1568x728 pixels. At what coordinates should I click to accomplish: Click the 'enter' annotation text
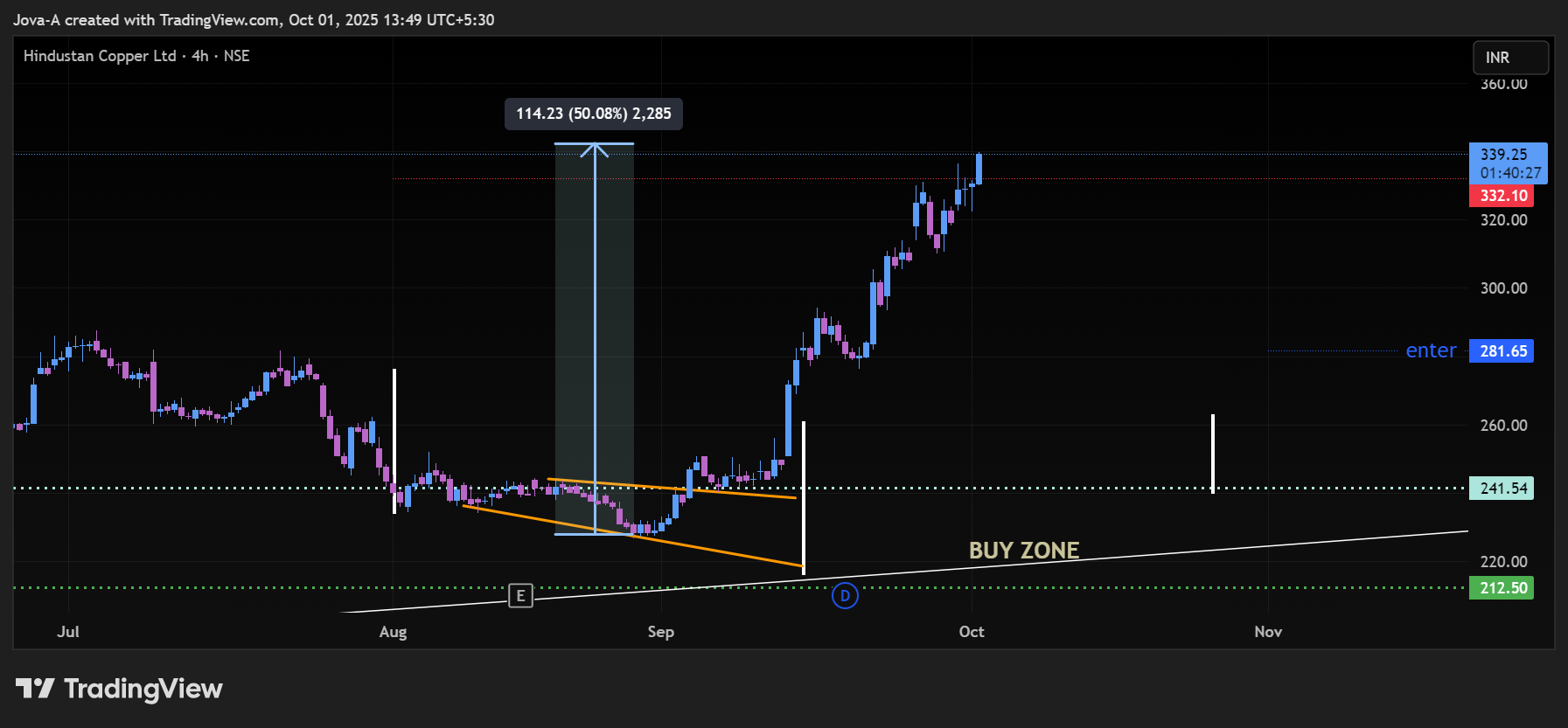1431,350
